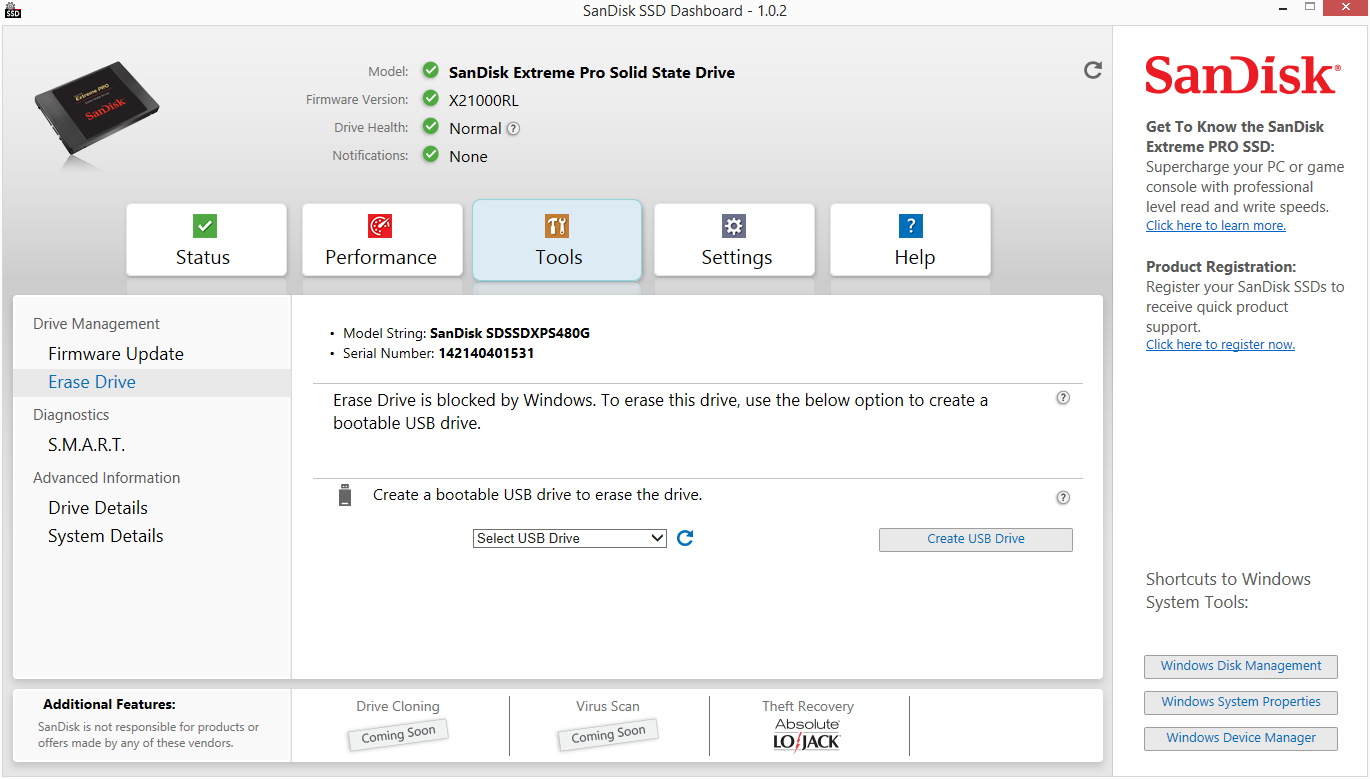The height and width of the screenshot is (779, 1370).
Task: Switch to the Help tab
Action: (x=910, y=240)
